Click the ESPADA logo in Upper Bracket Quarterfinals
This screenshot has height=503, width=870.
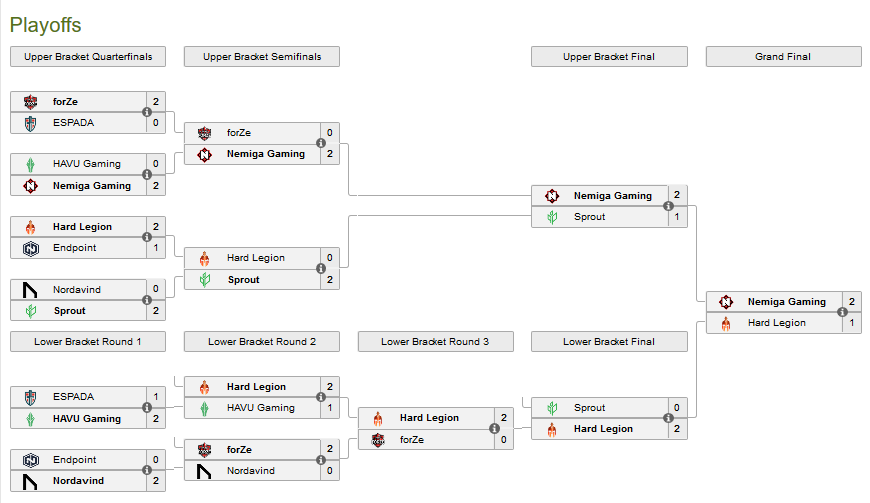(30, 123)
